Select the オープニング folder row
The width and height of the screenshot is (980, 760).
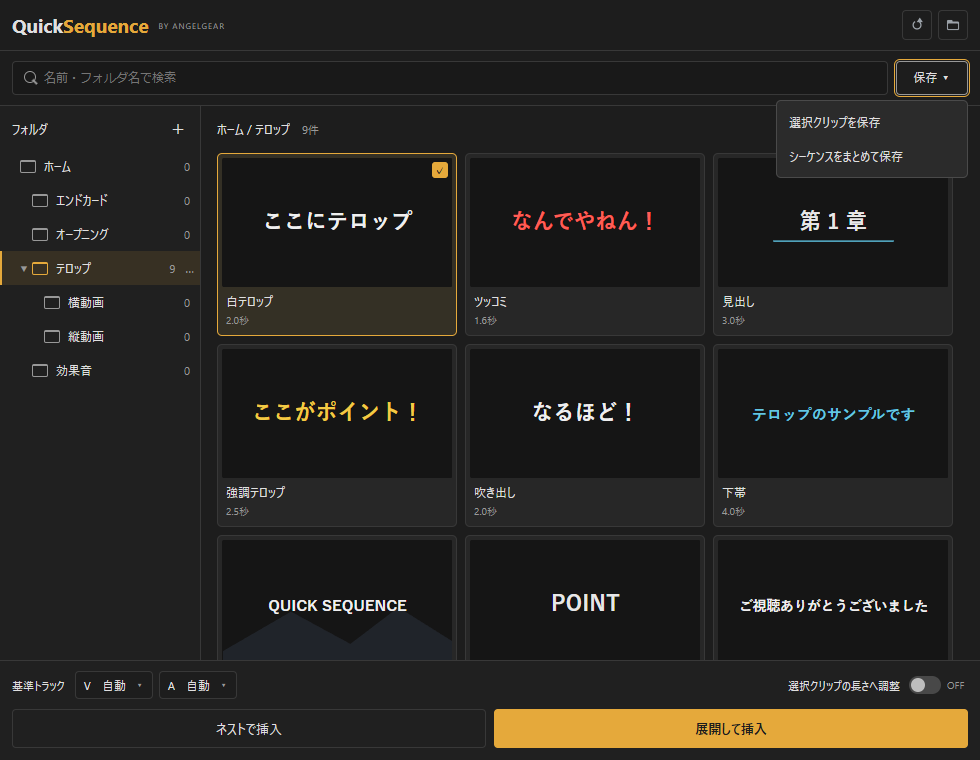(100, 234)
